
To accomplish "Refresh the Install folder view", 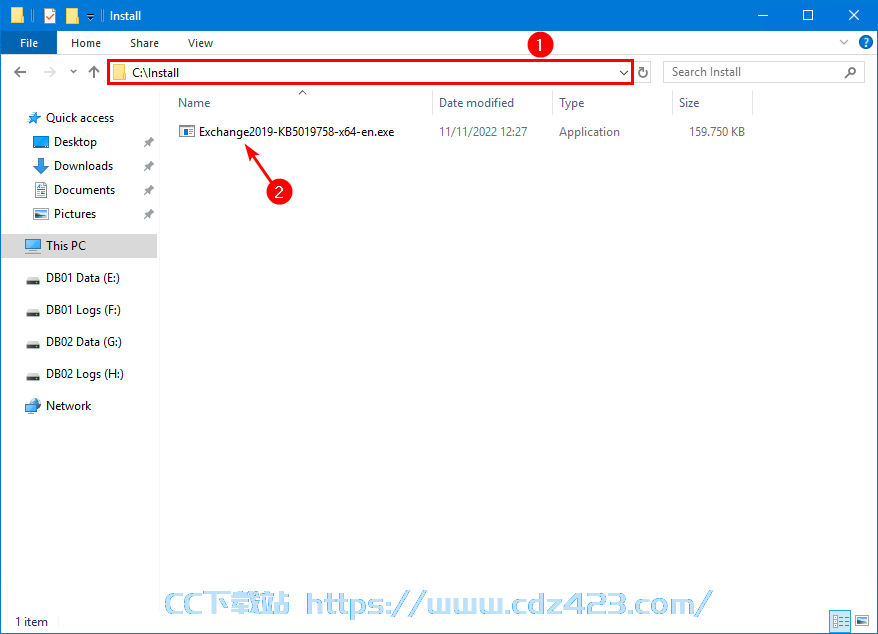I will coord(643,73).
